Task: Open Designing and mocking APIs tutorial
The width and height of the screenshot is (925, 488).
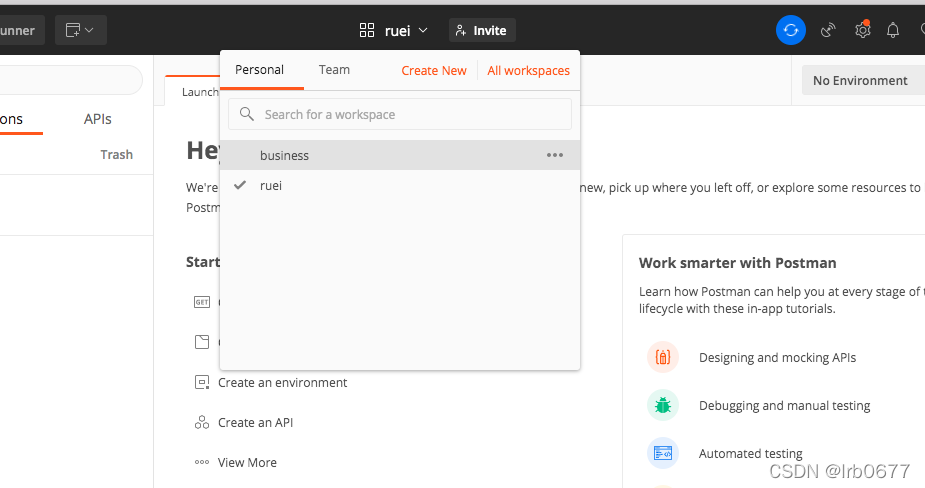Action: [x=777, y=358]
